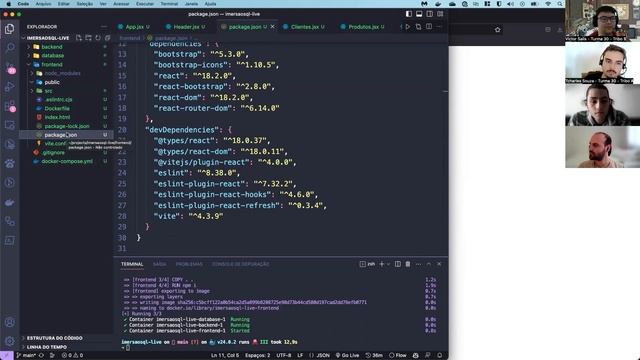The image size is (640, 360).
Task: Change language mode via JSON in the status bar
Action: point(323,355)
